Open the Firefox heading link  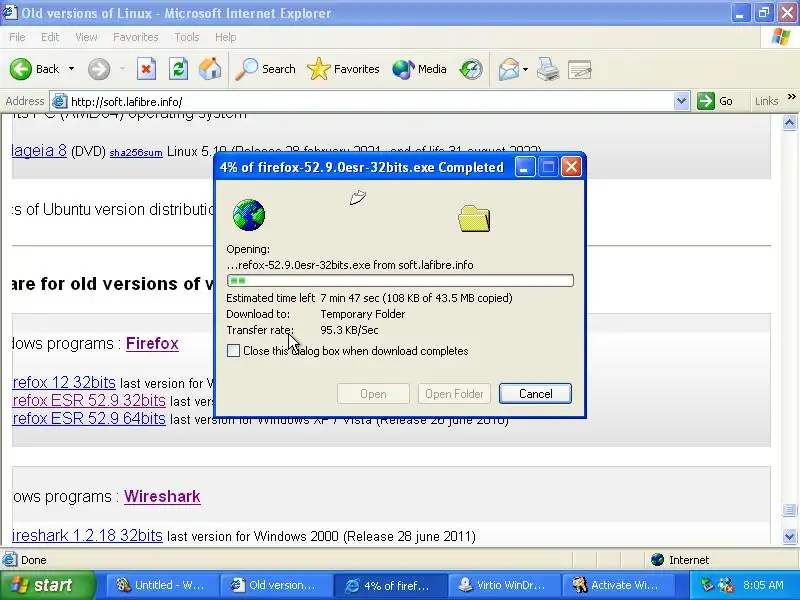152,343
